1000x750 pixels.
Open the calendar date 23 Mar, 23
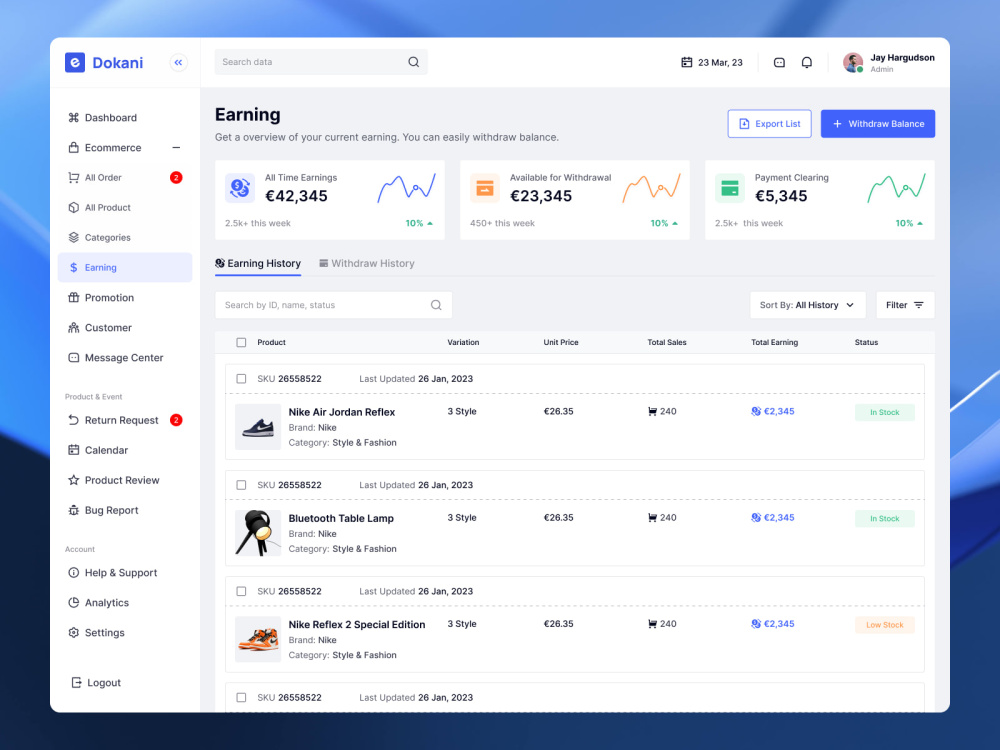712,62
